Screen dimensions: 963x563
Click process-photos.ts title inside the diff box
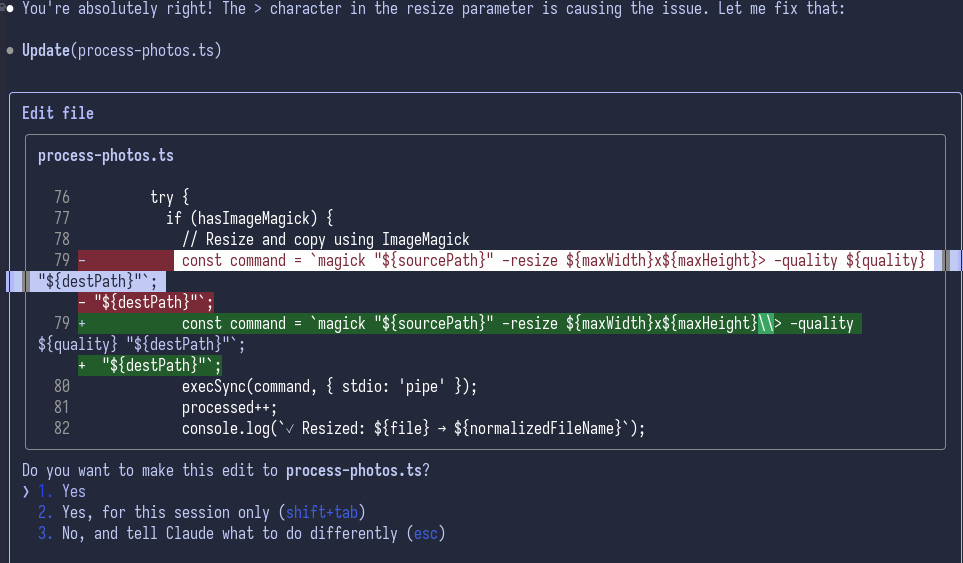coord(106,155)
